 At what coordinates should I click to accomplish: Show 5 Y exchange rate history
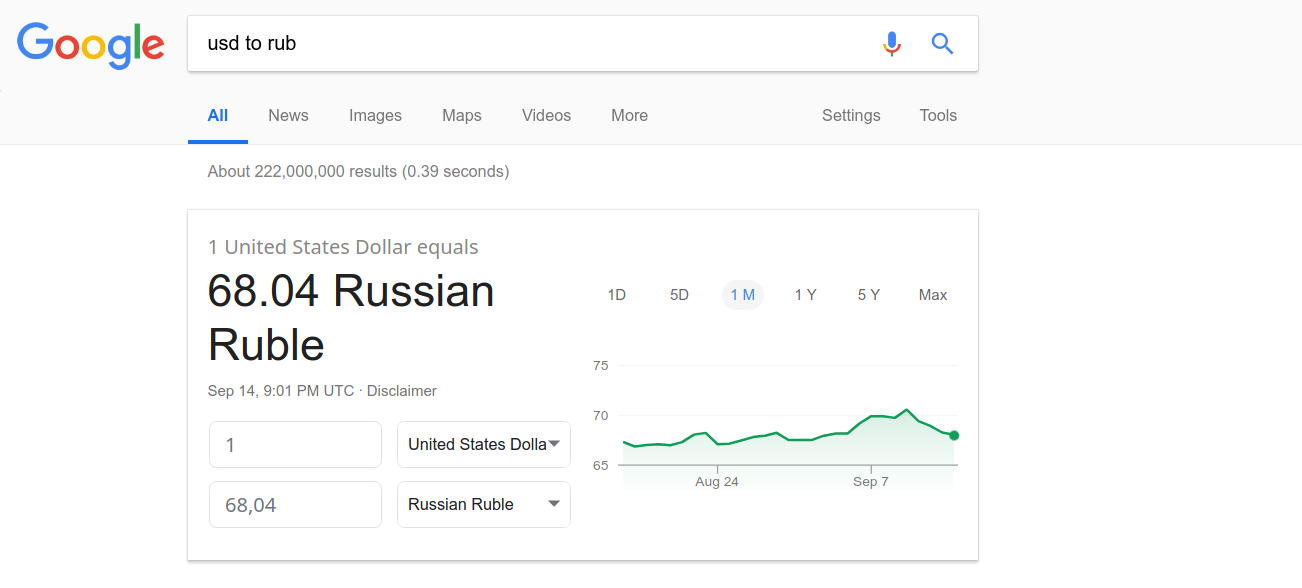[x=868, y=295]
